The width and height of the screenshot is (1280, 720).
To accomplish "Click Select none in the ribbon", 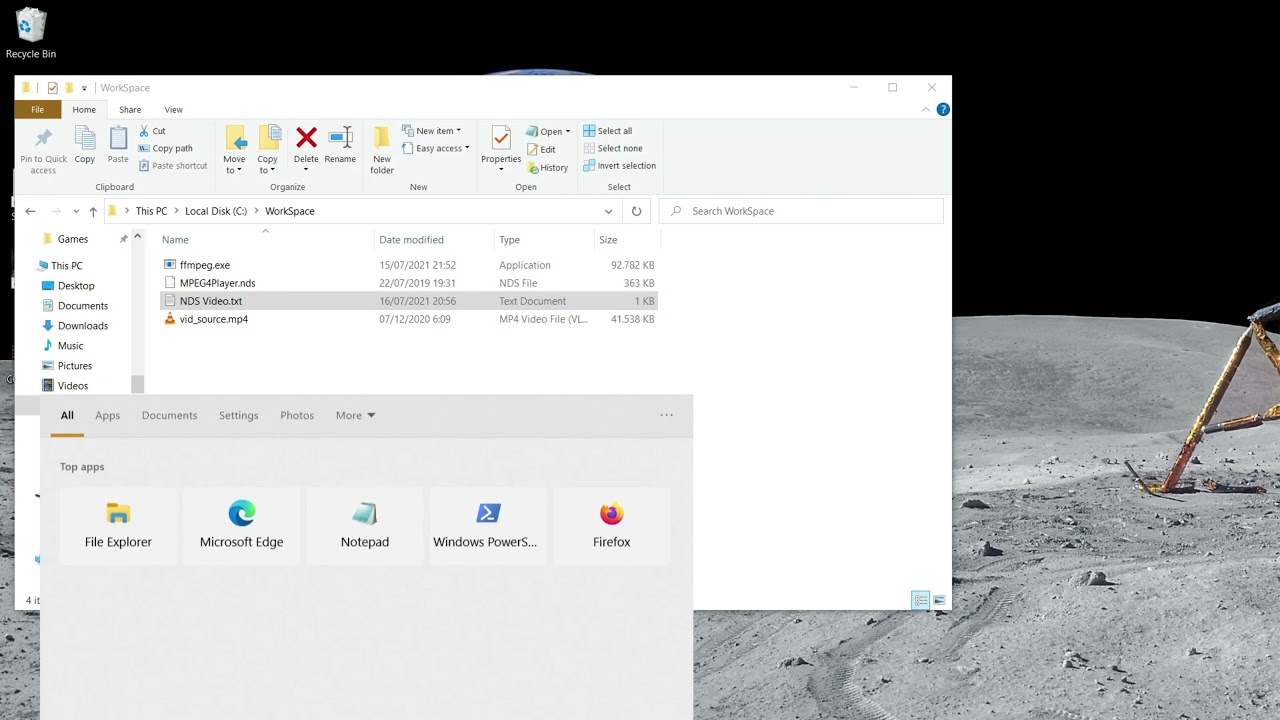I will click(x=612, y=148).
